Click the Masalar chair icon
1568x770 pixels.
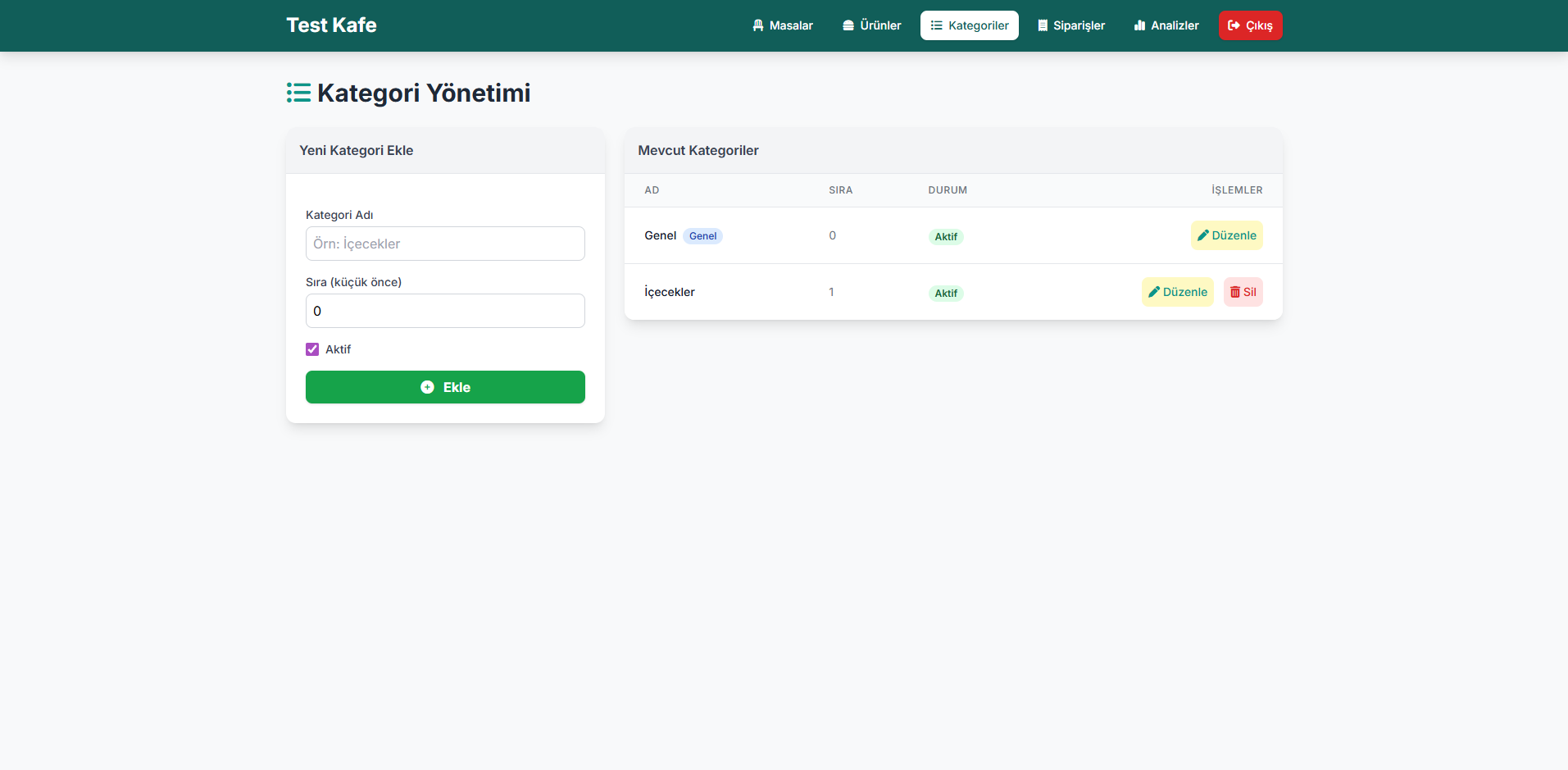tap(758, 25)
